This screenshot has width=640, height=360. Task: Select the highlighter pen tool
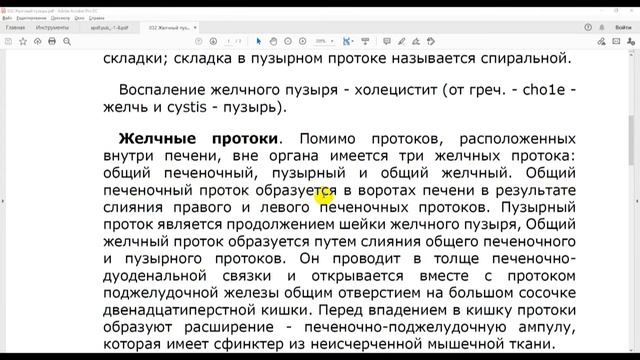coord(402,41)
